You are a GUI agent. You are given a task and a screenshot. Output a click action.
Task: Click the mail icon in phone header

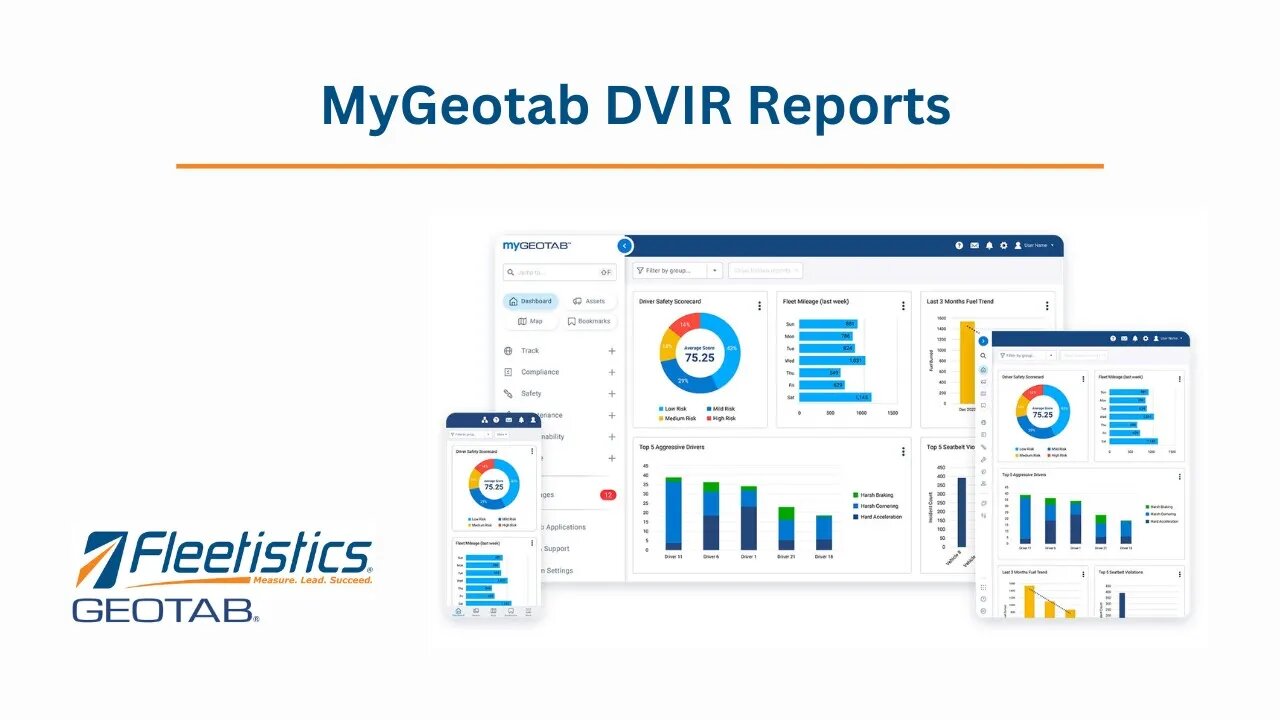click(508, 420)
